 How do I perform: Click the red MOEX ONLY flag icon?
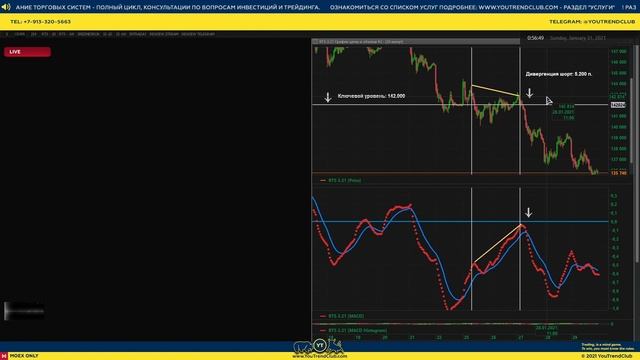pos(4,356)
